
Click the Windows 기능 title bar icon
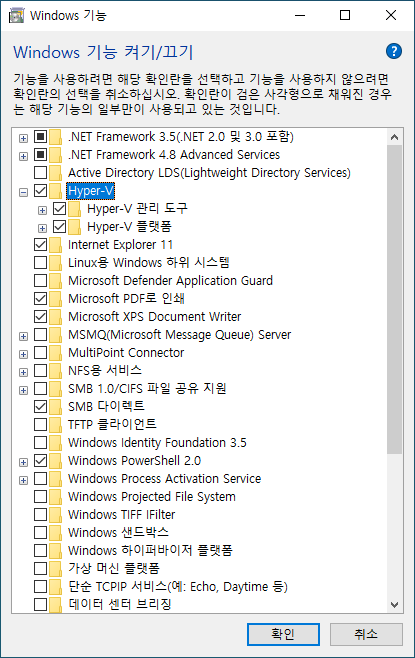(16, 16)
